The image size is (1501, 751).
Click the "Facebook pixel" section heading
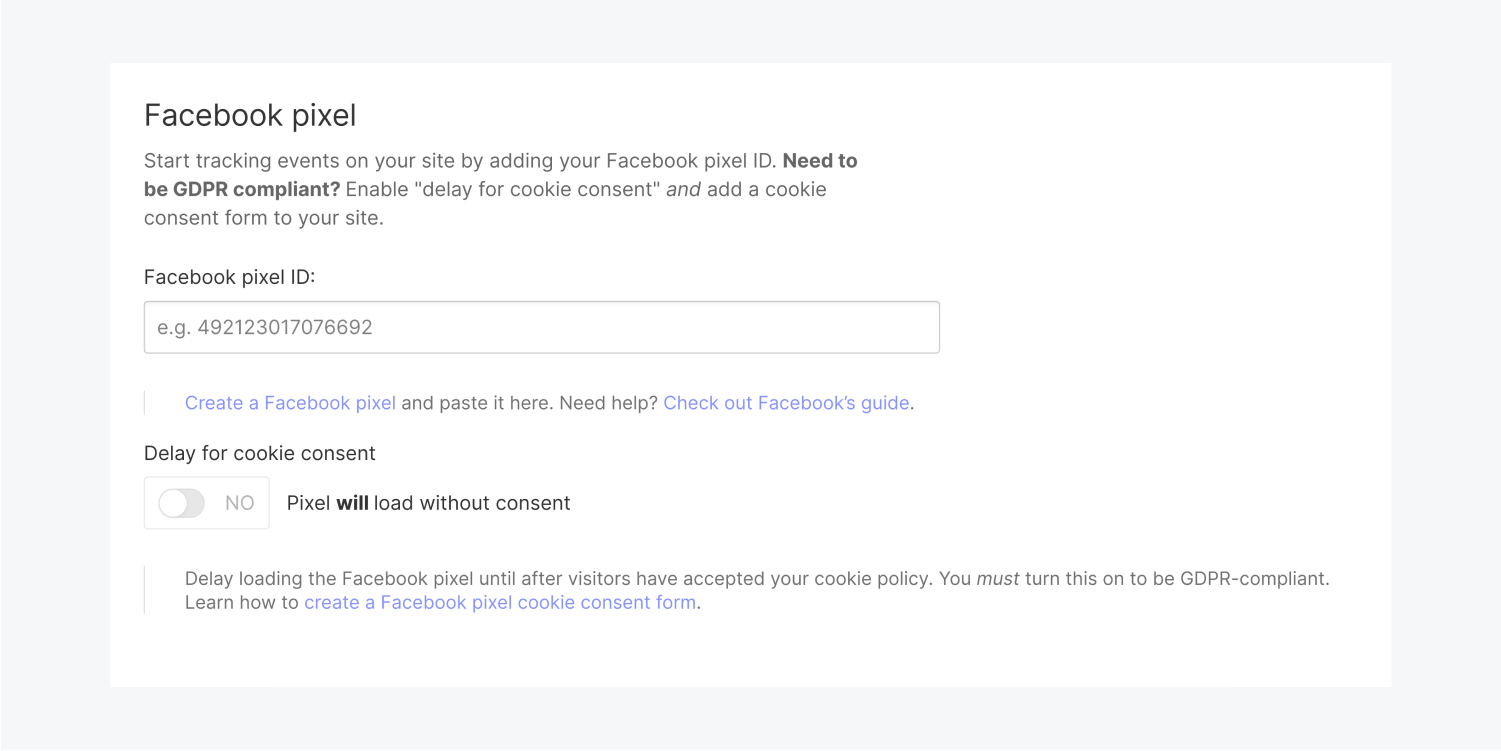pos(250,116)
